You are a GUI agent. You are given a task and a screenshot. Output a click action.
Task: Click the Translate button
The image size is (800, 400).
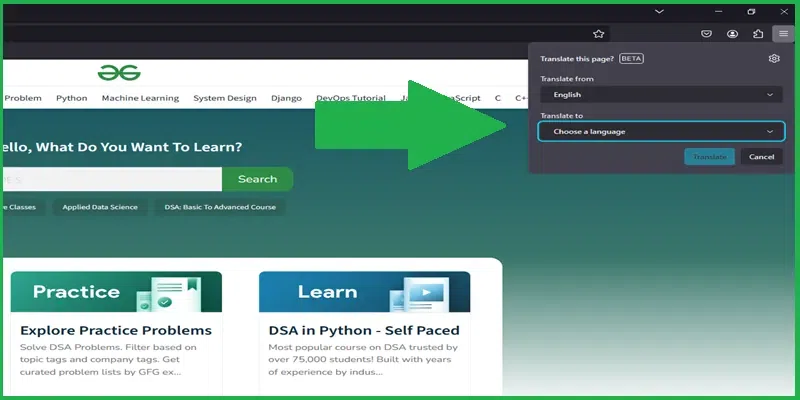709,157
